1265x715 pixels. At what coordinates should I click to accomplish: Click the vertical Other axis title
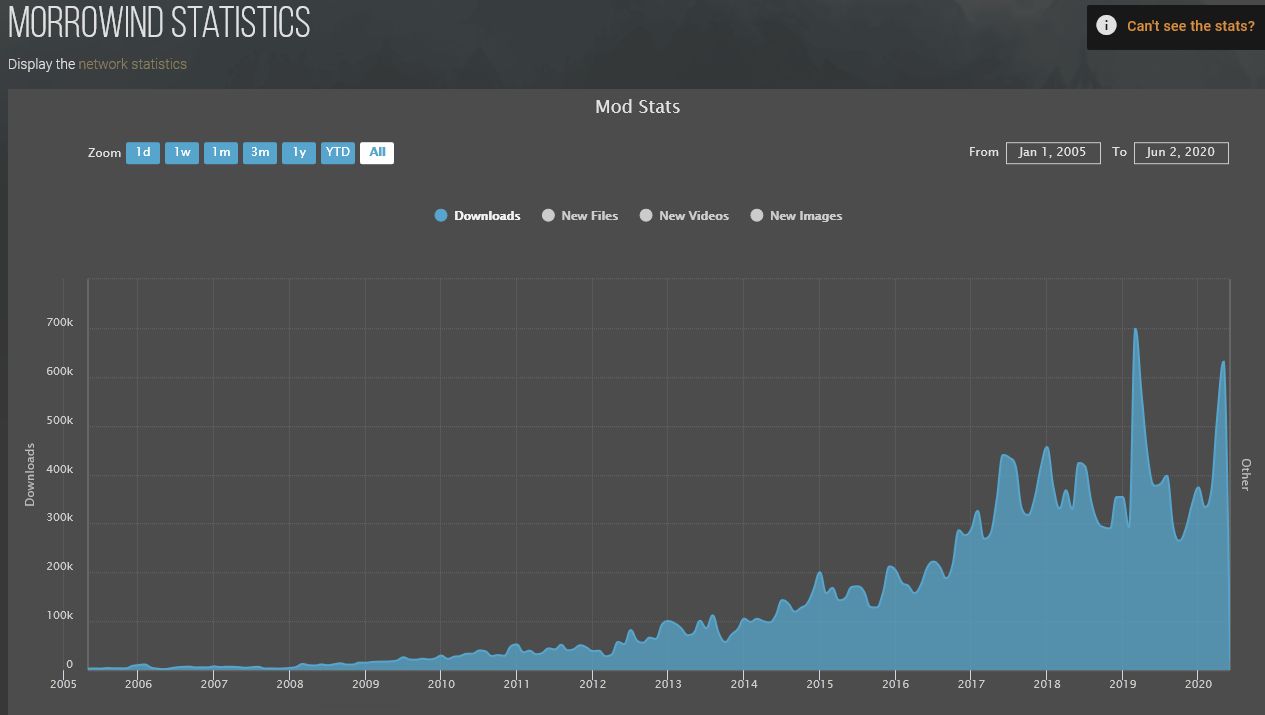point(1246,474)
